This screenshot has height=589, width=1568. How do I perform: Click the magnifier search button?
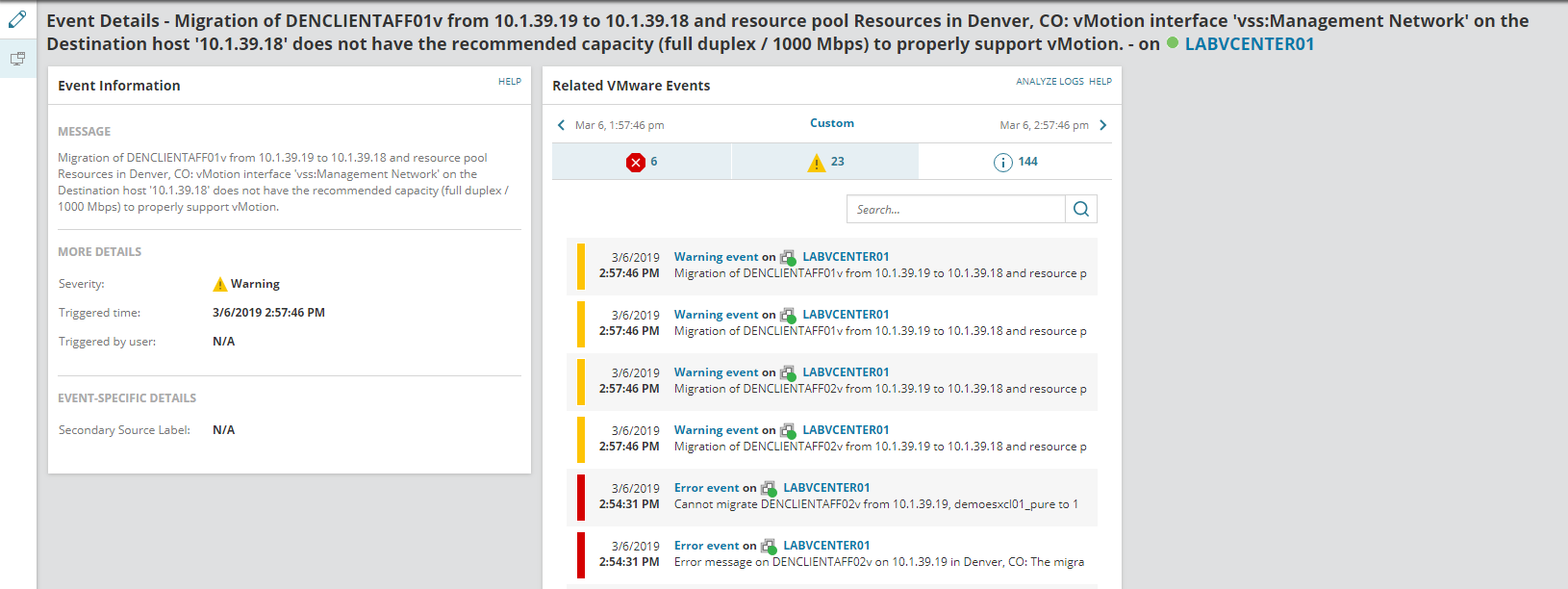pos(1081,209)
